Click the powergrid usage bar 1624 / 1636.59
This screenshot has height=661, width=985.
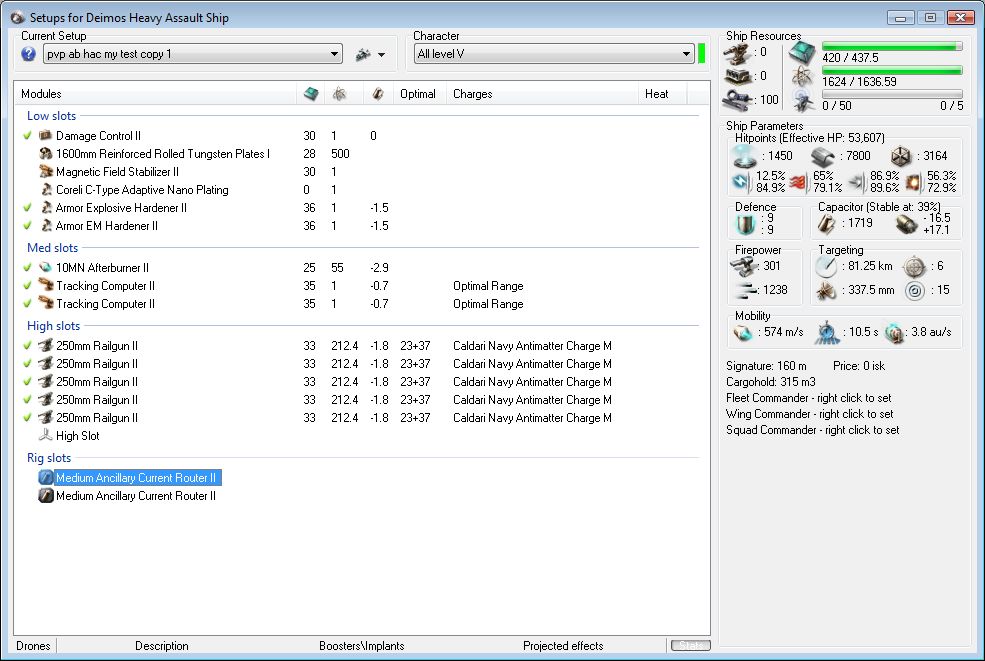pos(892,70)
